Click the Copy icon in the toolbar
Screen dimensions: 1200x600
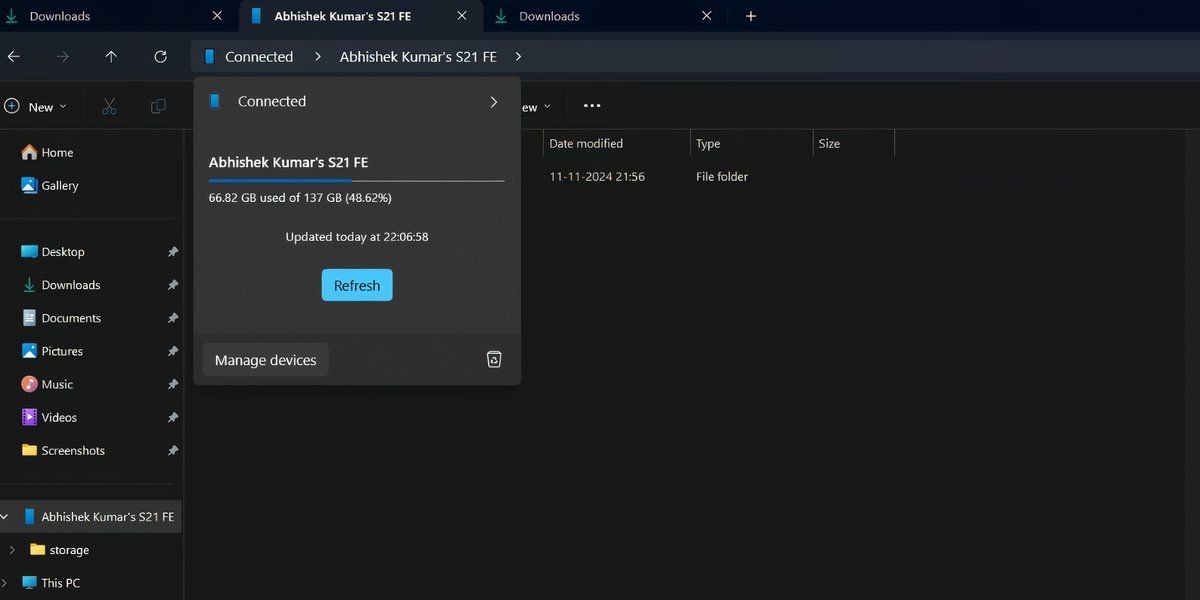tap(158, 107)
